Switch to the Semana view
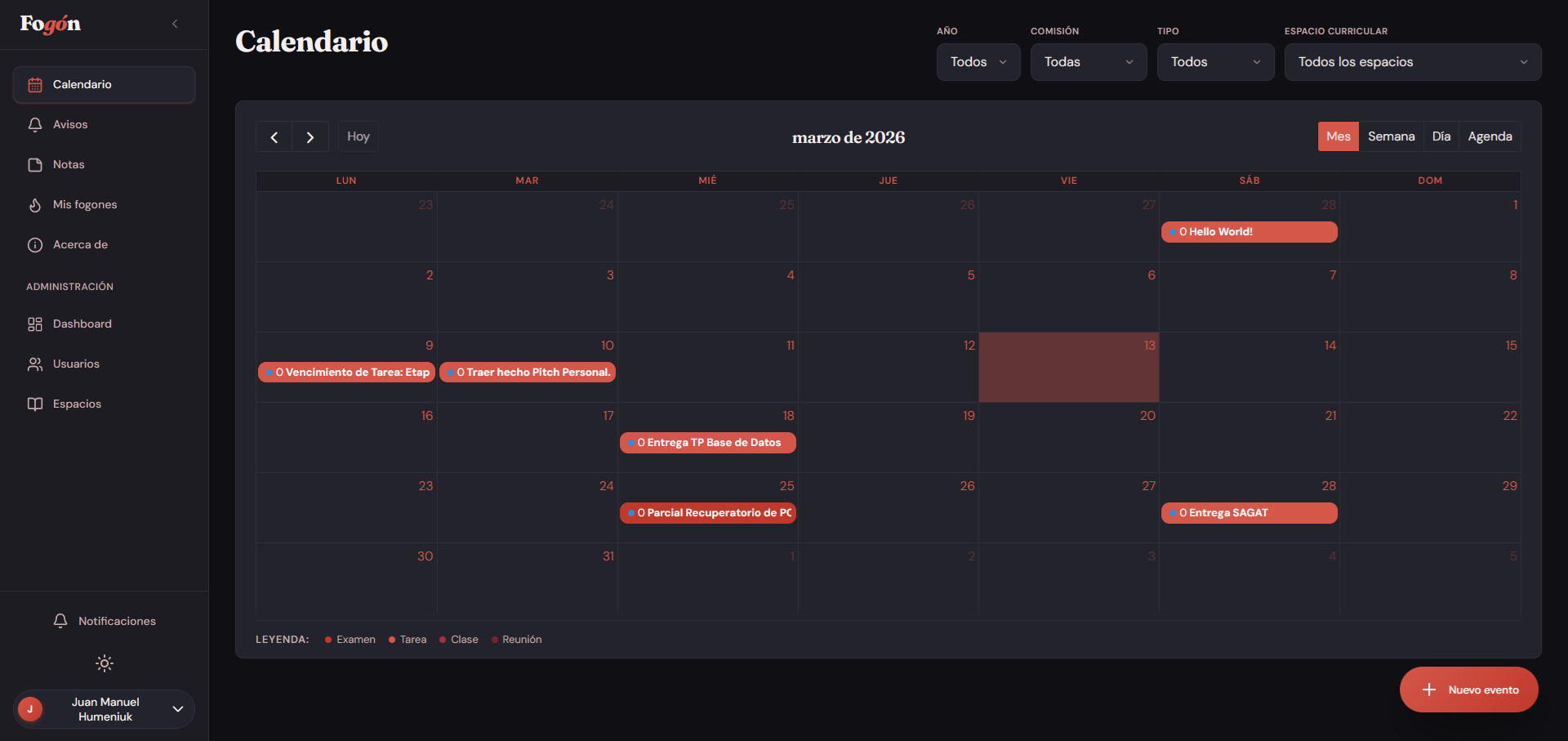1568x741 pixels. [1392, 136]
